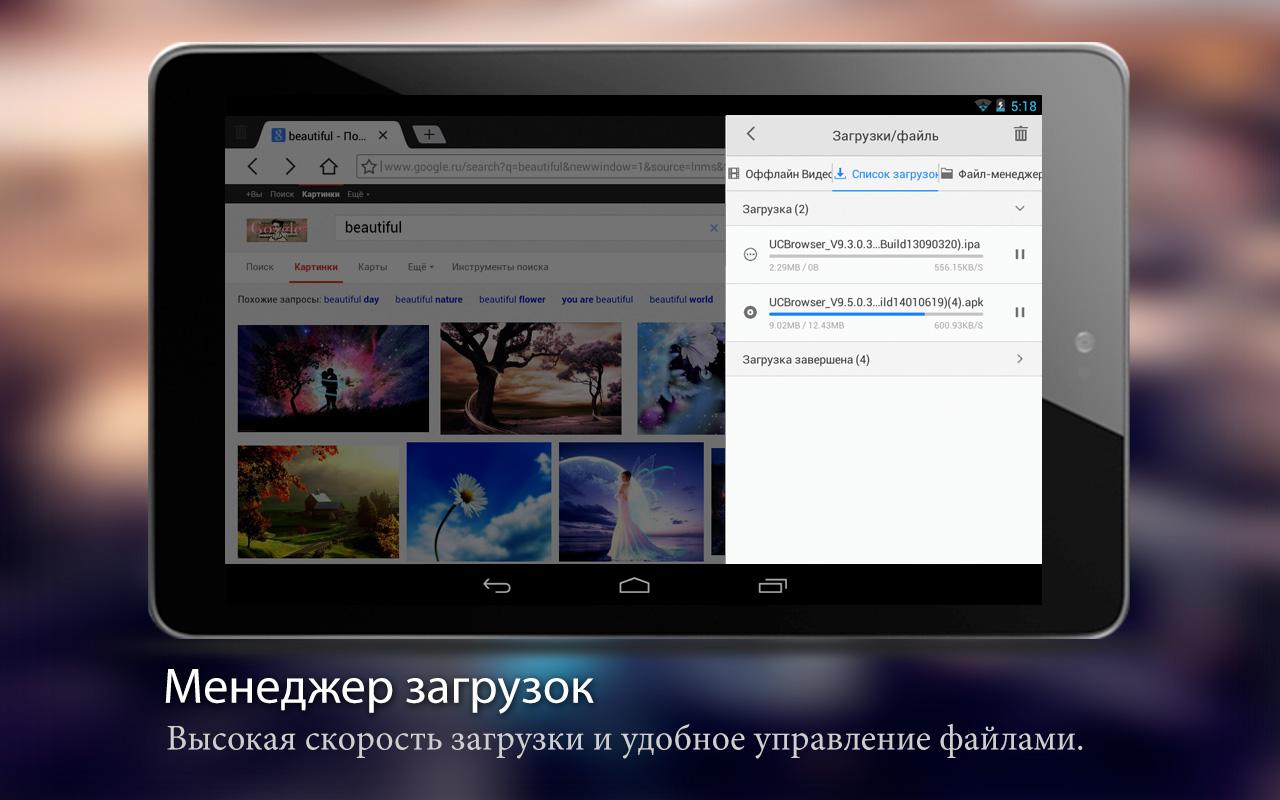Click the Карты search category link
The image size is (1280, 800).
(x=372, y=267)
